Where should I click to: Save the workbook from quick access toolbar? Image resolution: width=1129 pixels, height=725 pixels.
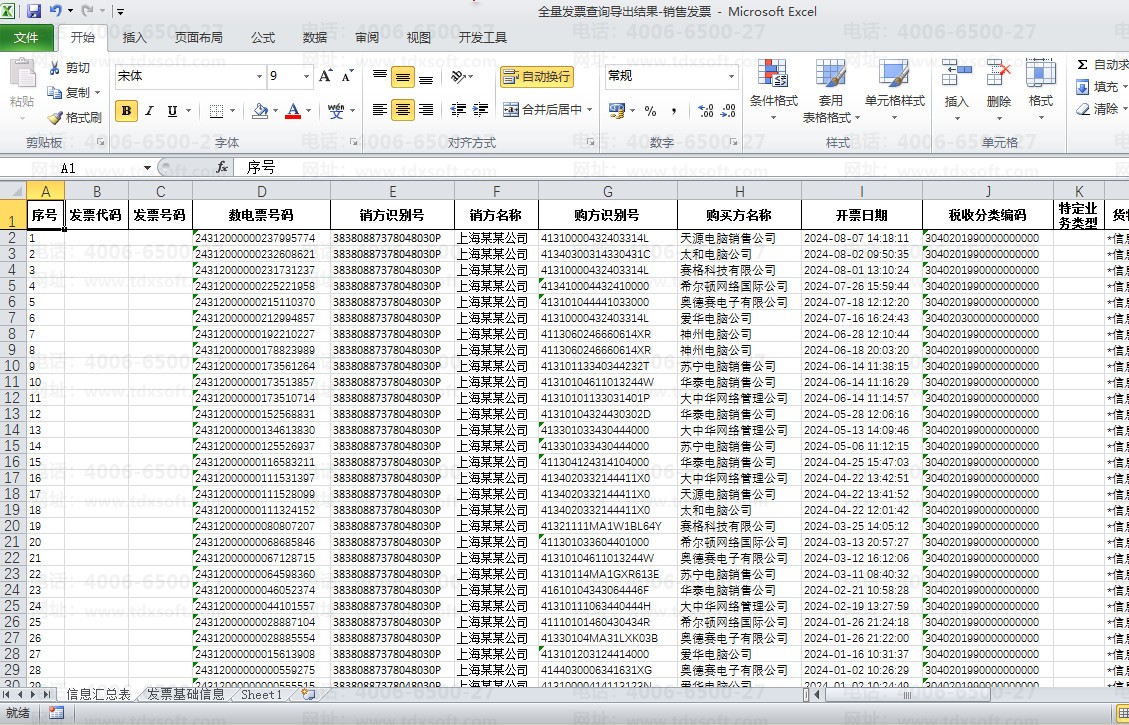[x=34, y=11]
